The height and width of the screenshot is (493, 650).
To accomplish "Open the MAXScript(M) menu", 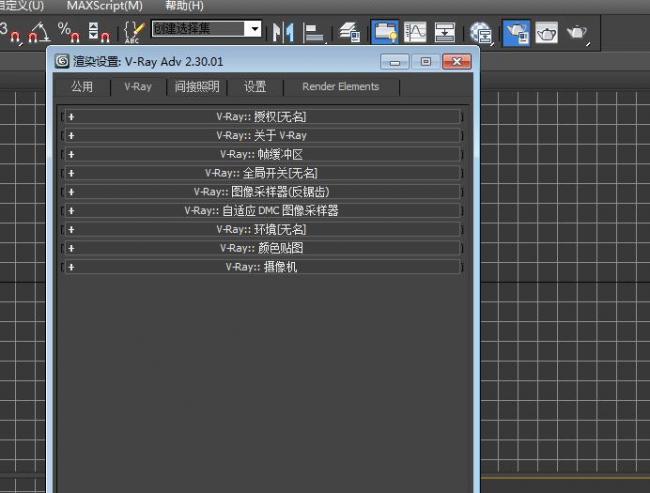I will point(104,6).
